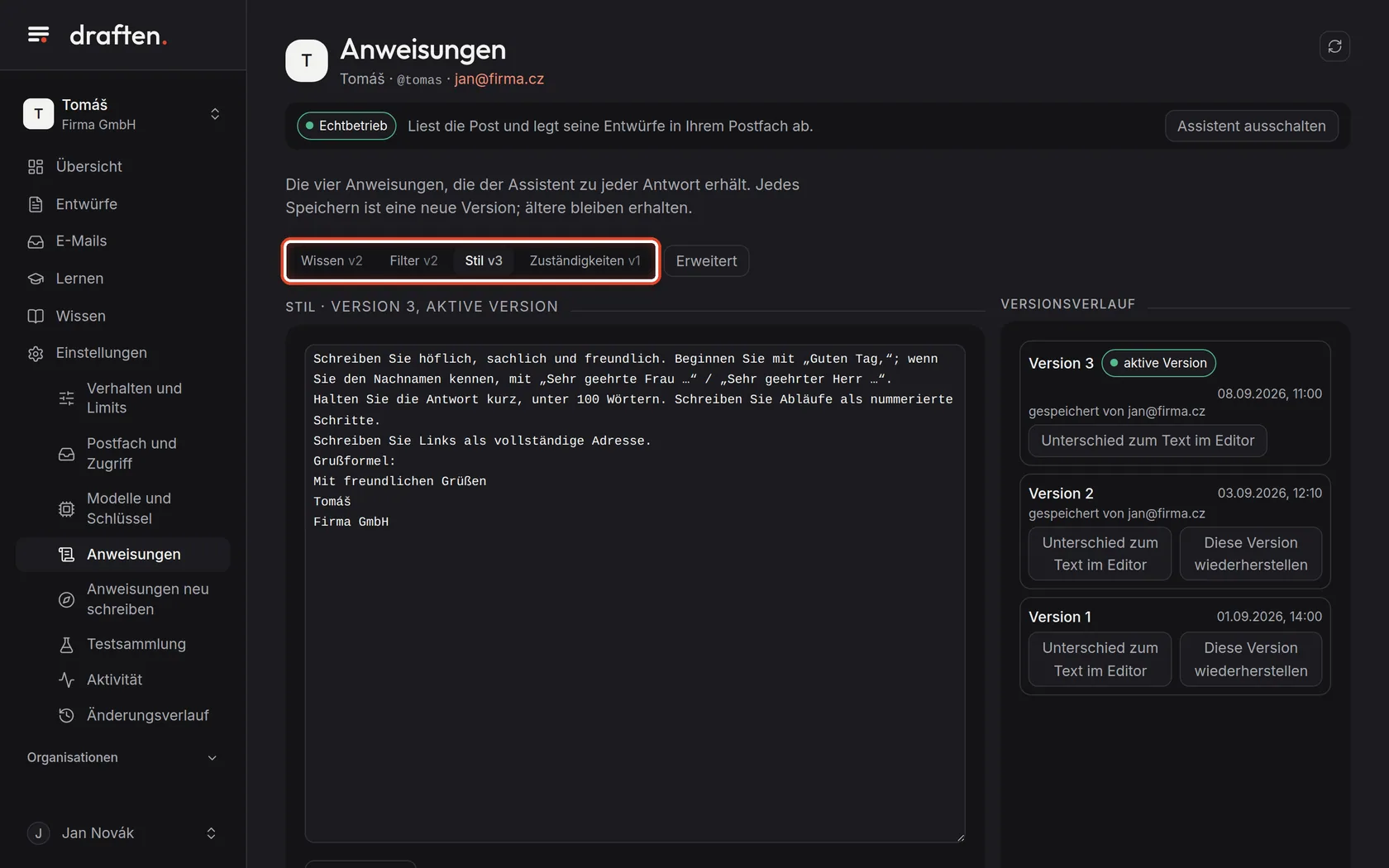Click the draften logo

[x=118, y=35]
